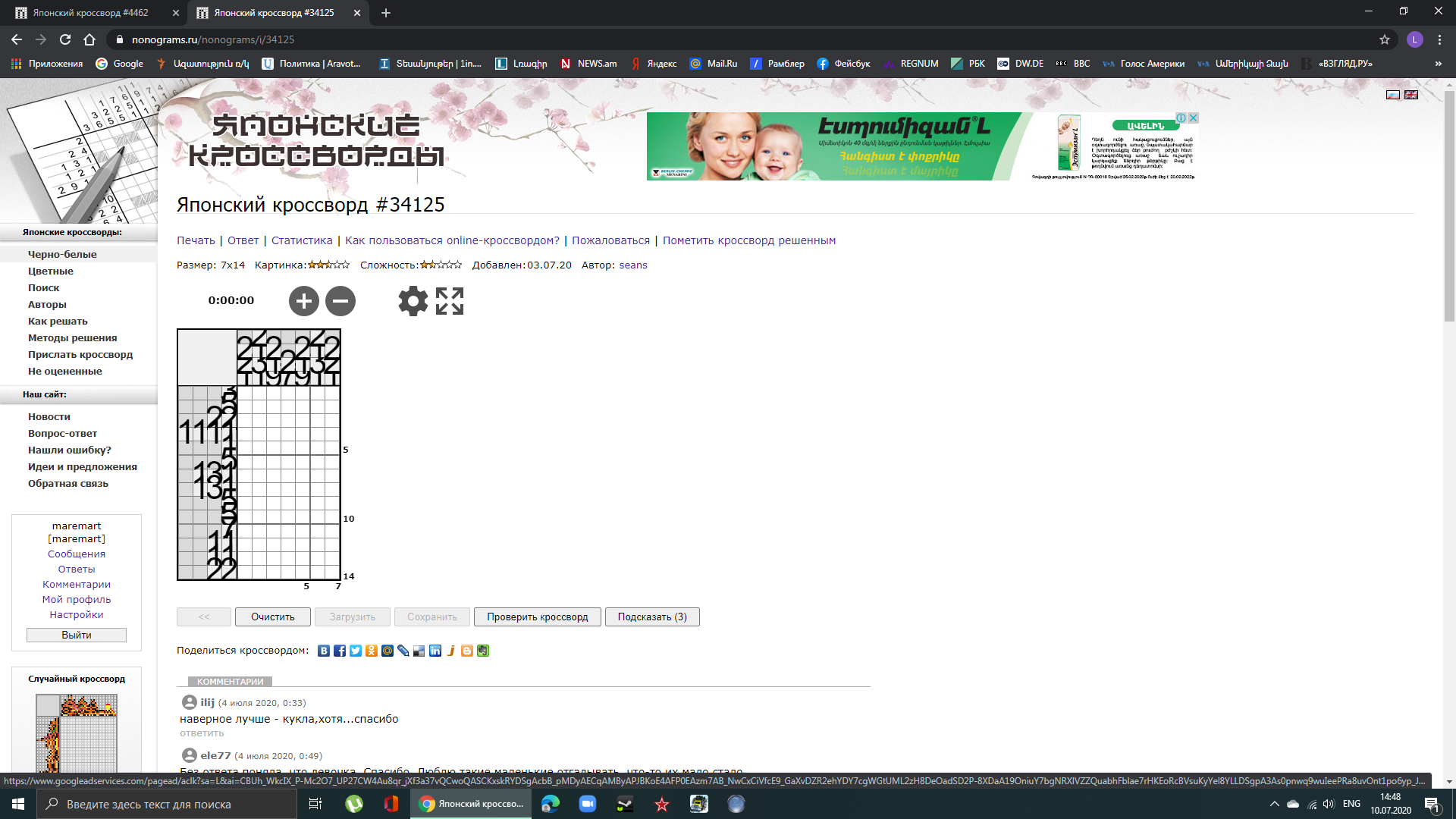Show hidden system tray icons
This screenshot has height=819, width=1456.
pos(1274,804)
